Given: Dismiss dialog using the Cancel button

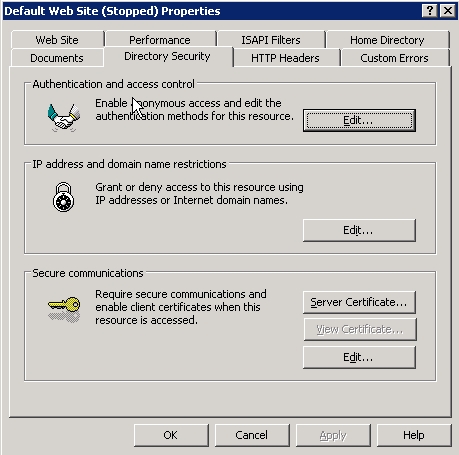Looking at the screenshot, I should 252,435.
